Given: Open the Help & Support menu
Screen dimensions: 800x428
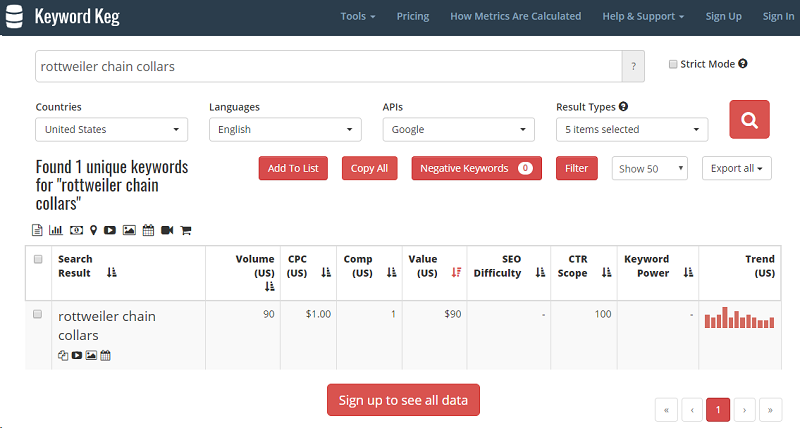Looking at the screenshot, I should tap(643, 16).
